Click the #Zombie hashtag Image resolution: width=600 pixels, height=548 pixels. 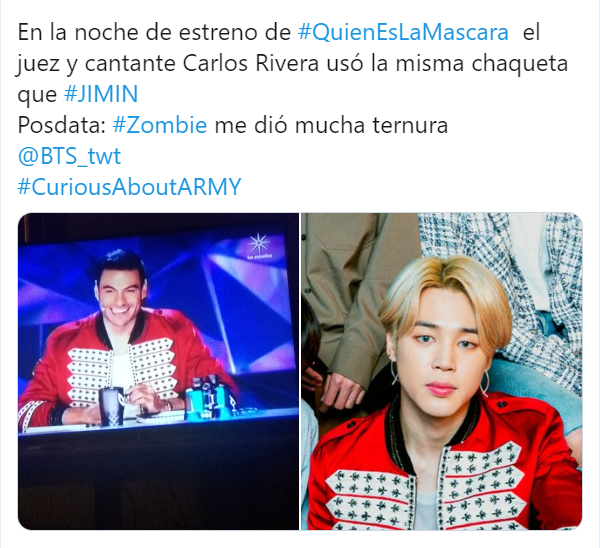click(x=160, y=125)
